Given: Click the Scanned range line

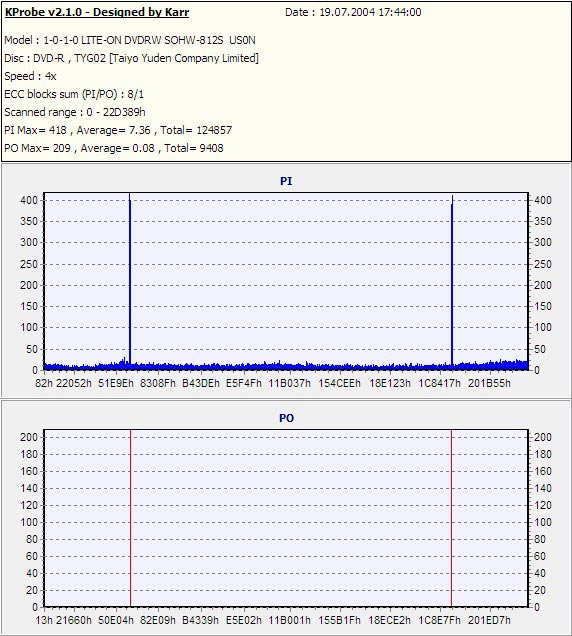Looking at the screenshot, I should tap(75, 112).
